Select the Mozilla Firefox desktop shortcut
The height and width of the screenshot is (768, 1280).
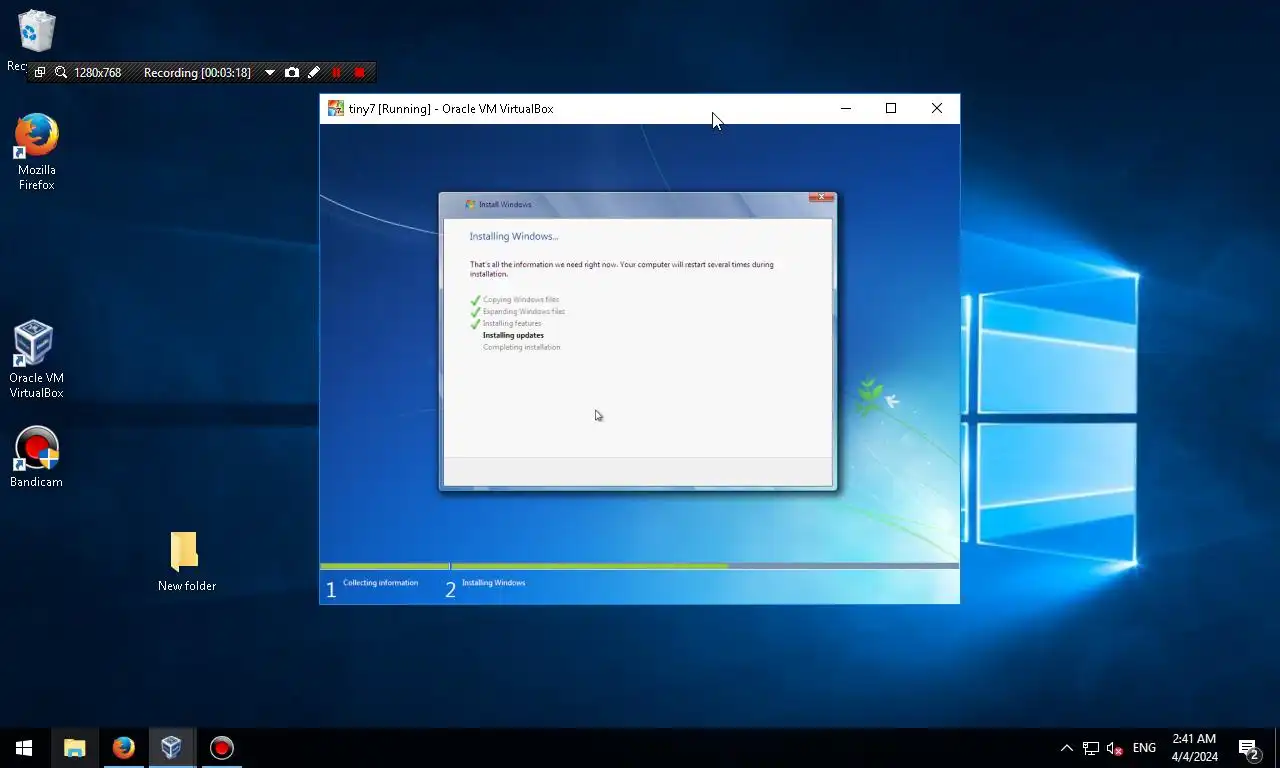click(x=36, y=152)
